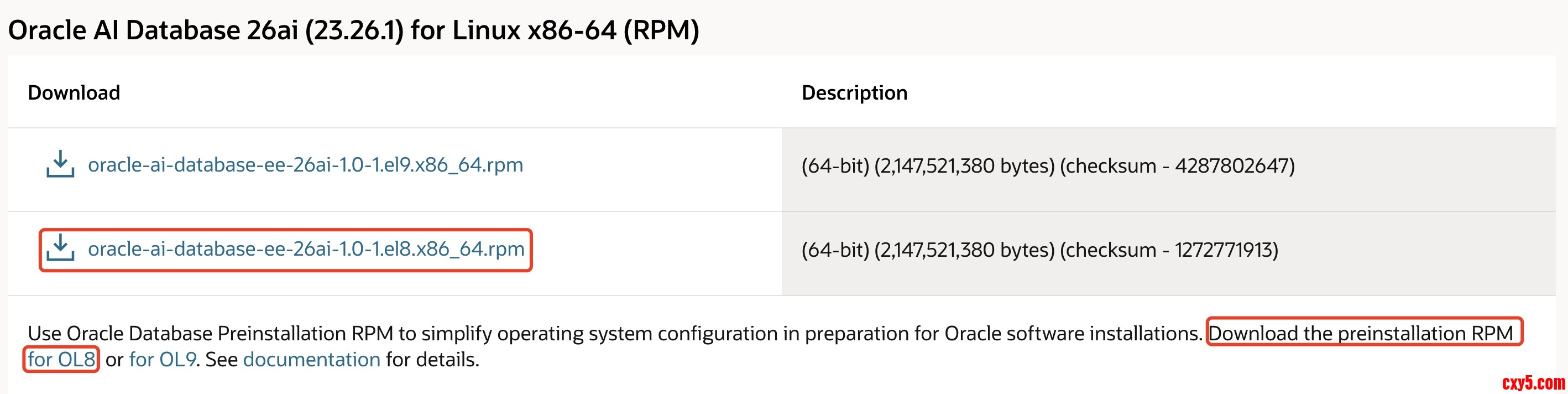Viewport: 1568px width, 394px height.
Task: Open the oracle-ai-database el9.x86_64.rpm link
Action: coord(305,165)
